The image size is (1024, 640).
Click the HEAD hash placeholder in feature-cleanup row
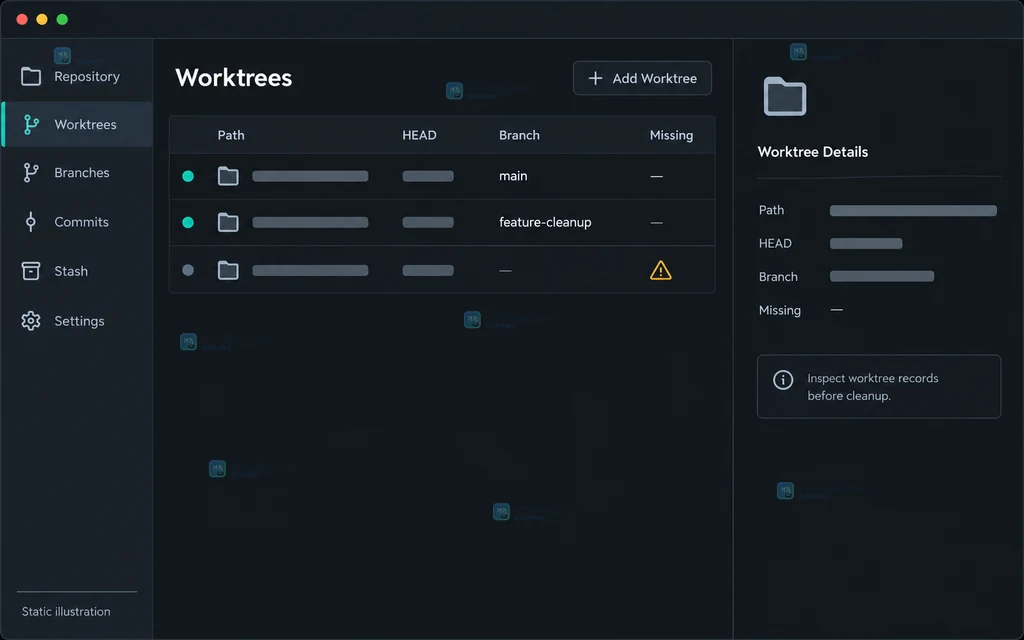coord(428,222)
